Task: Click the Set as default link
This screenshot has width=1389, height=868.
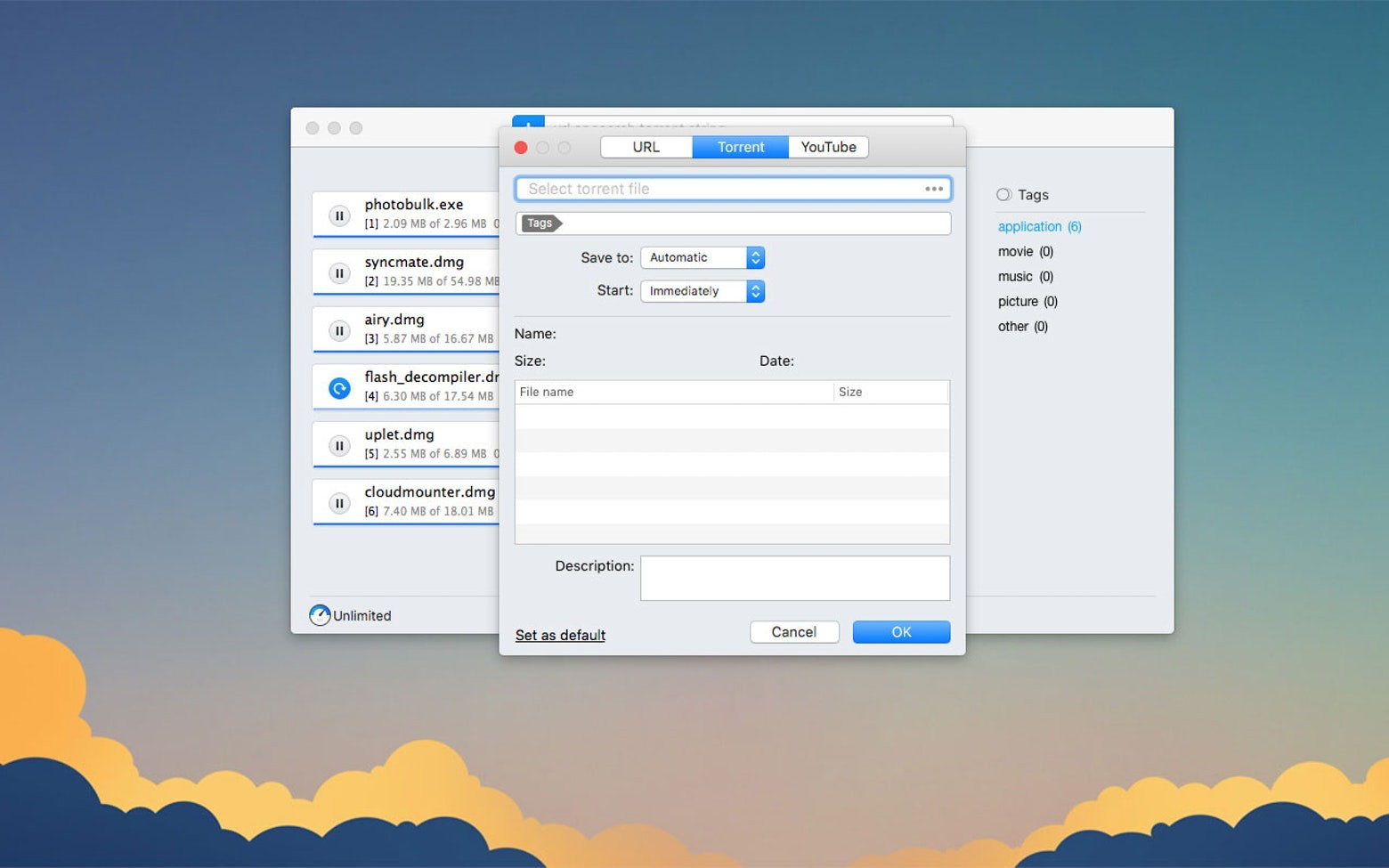Action: (560, 635)
